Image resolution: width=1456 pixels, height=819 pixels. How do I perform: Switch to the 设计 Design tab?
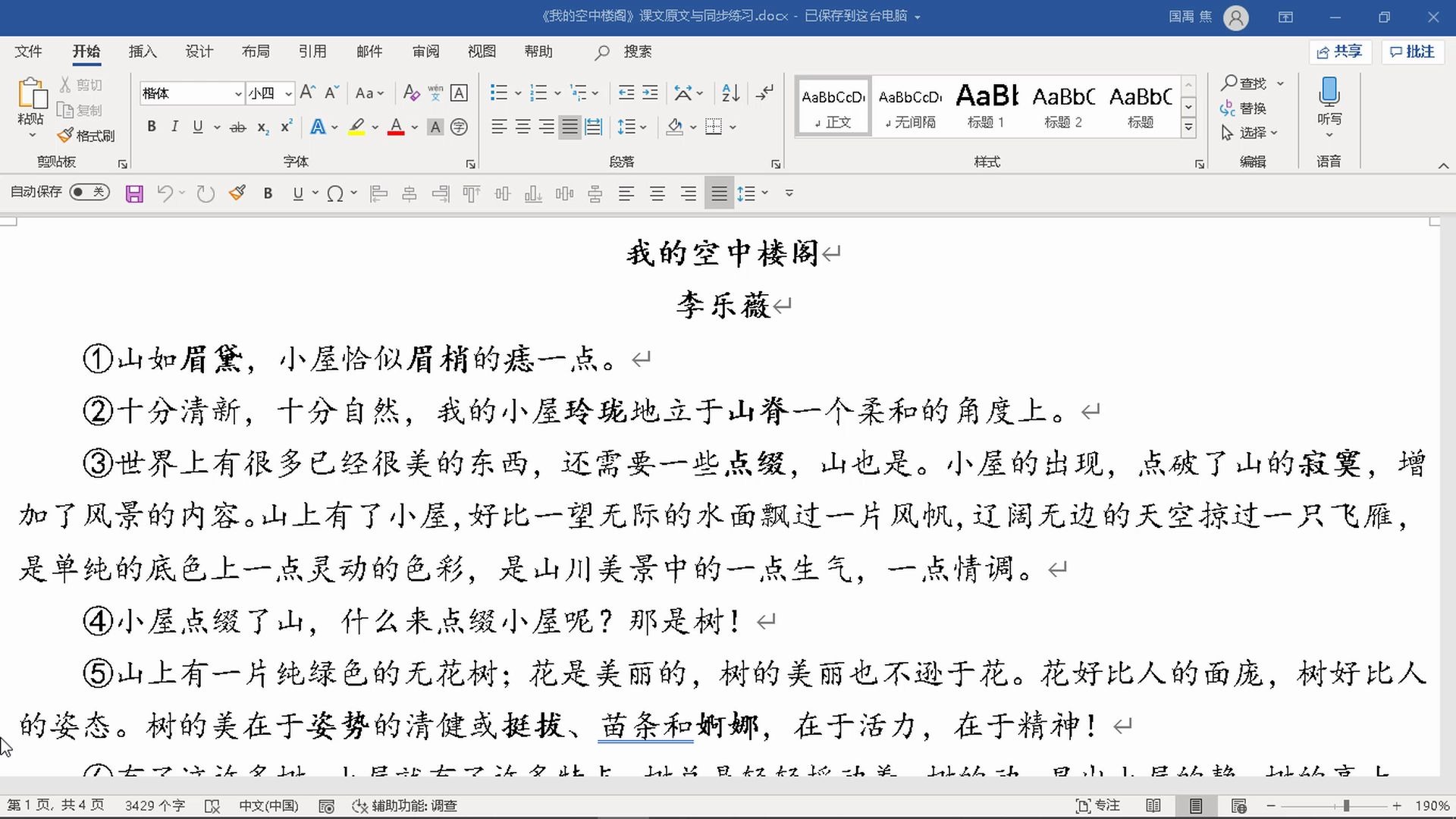pyautogui.click(x=199, y=51)
